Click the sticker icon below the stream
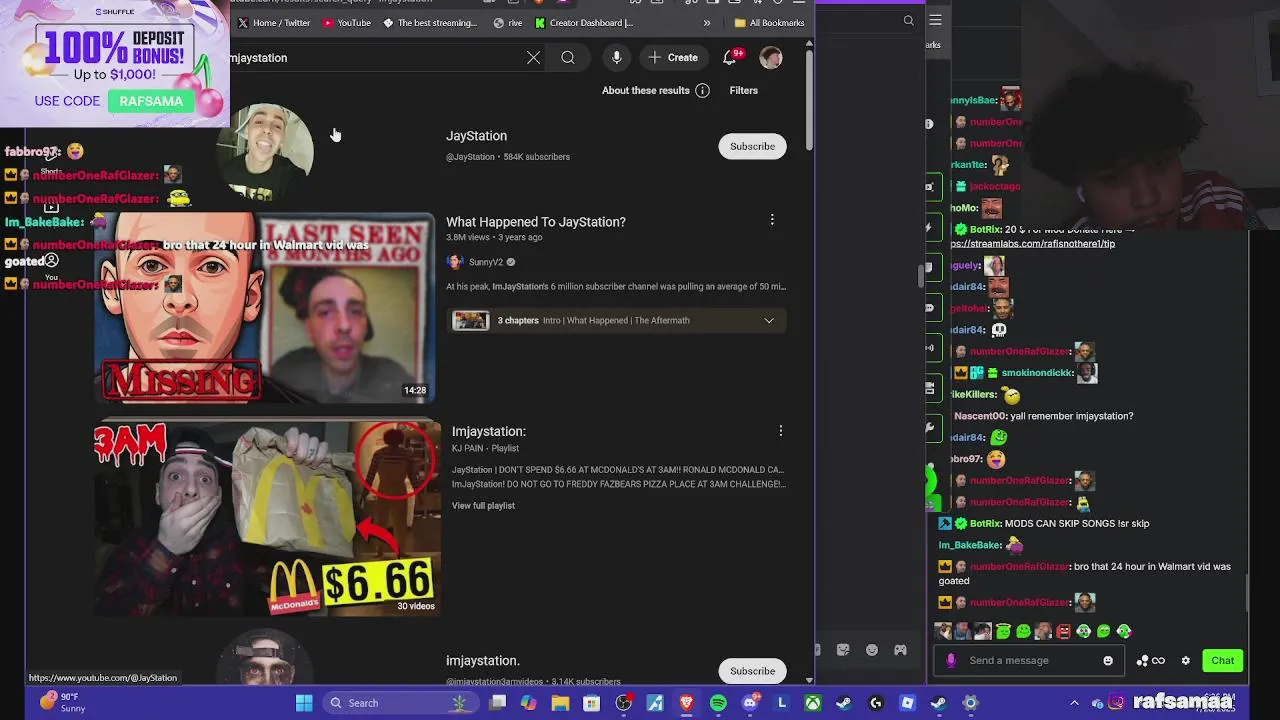Screen dimensions: 1280x720 (x=843, y=650)
